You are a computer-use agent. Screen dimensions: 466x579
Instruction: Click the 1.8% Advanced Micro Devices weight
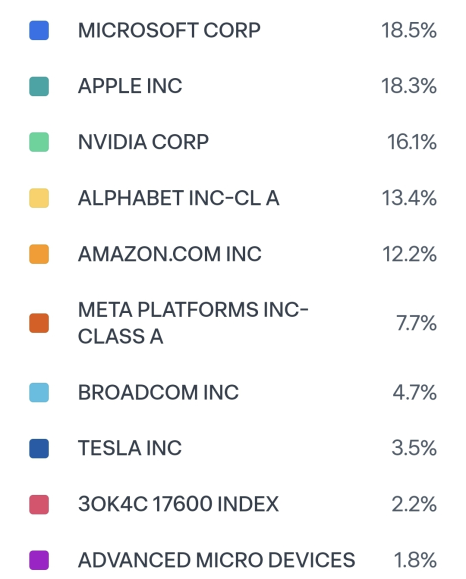click(x=415, y=560)
